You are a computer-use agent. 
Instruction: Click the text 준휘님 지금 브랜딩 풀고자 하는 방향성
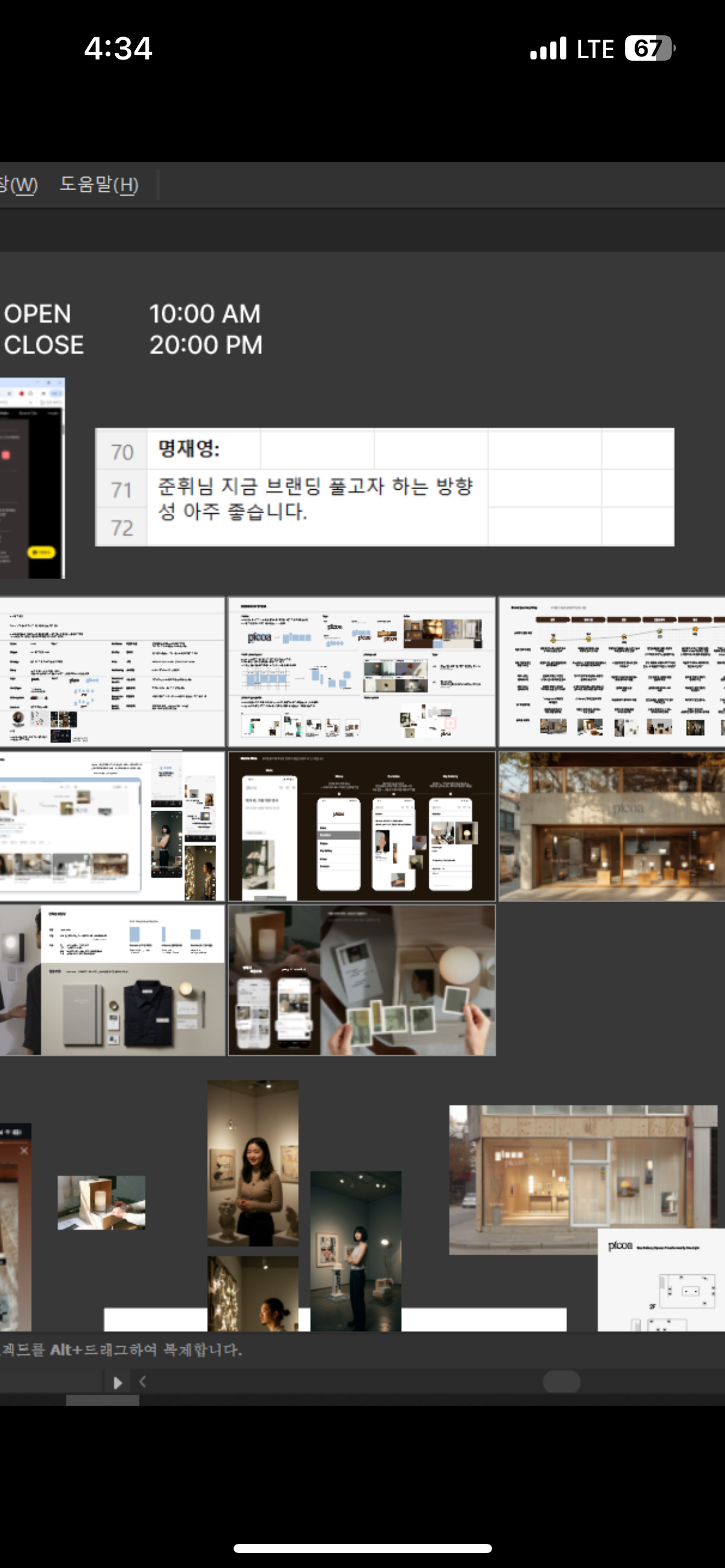315,499
